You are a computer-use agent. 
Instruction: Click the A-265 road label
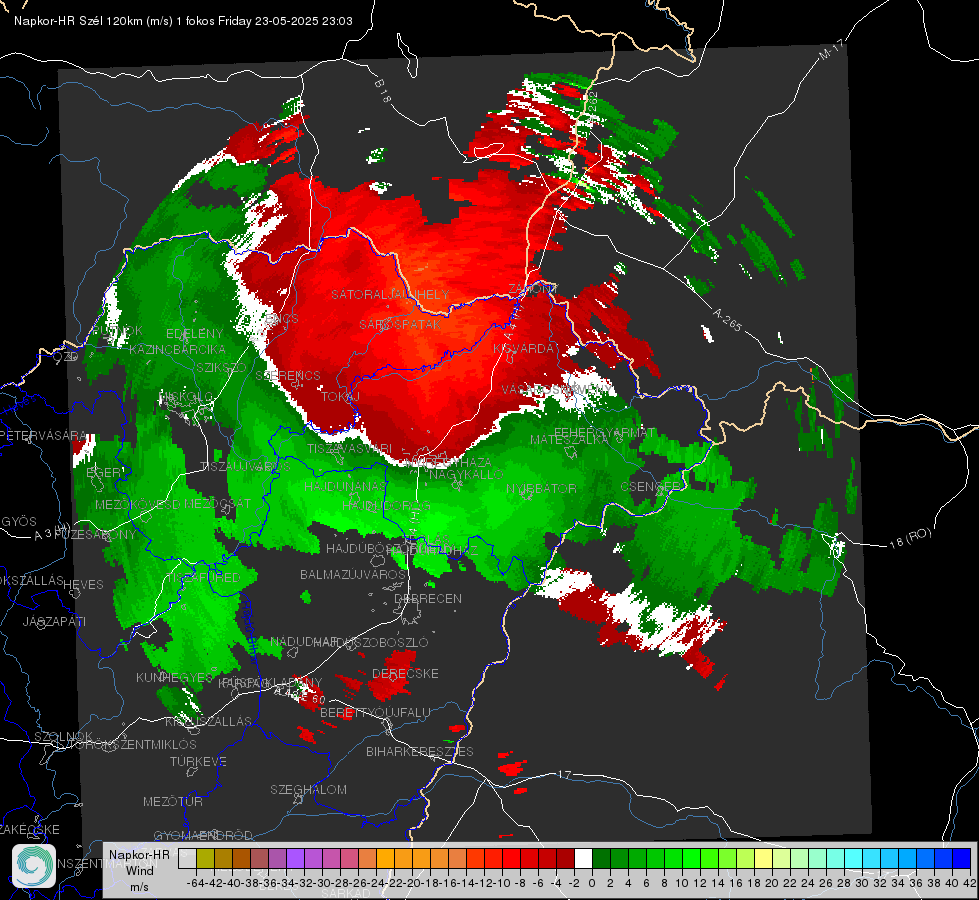[727, 320]
